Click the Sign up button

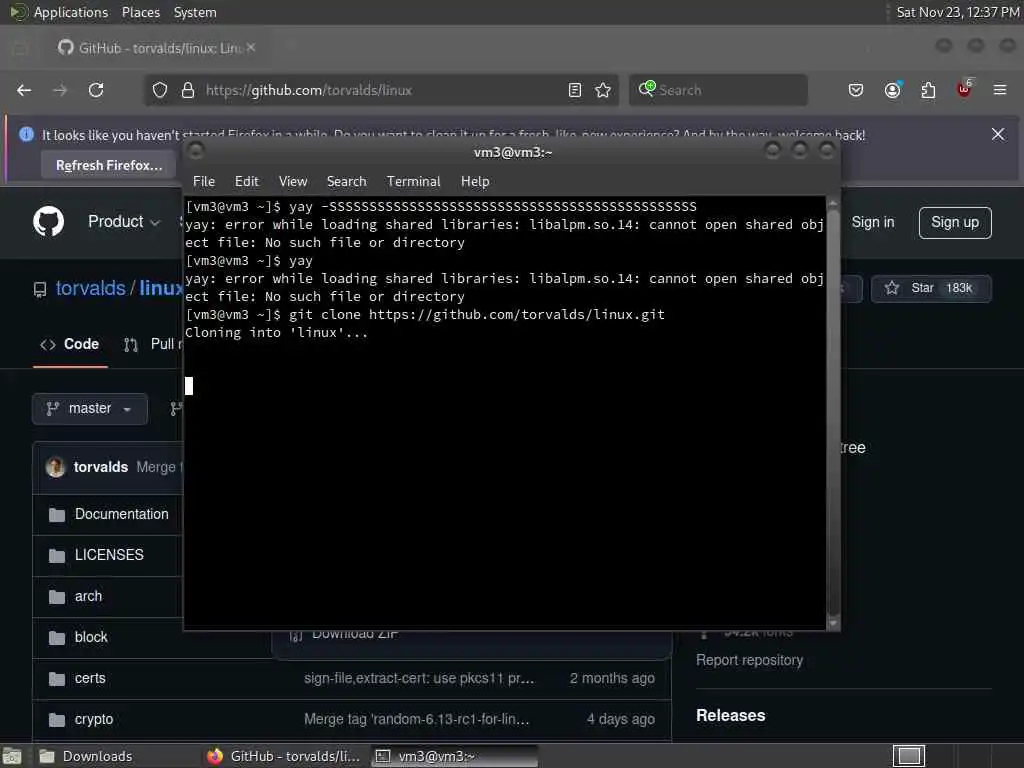pos(955,222)
